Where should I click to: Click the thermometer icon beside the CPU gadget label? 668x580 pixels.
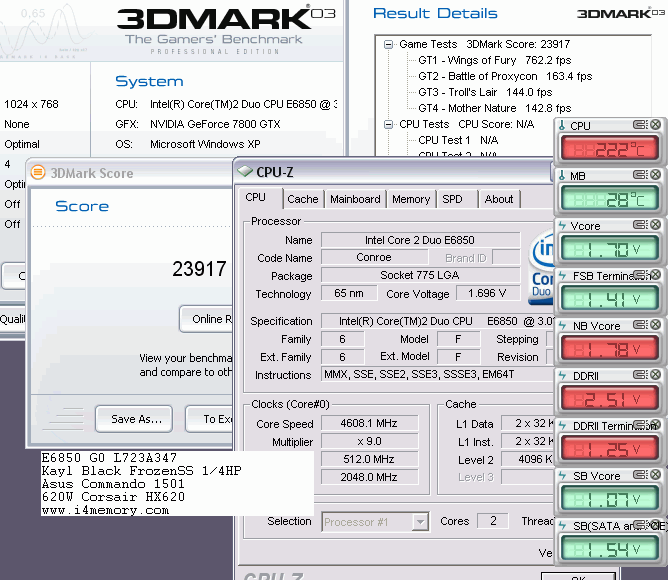click(562, 125)
